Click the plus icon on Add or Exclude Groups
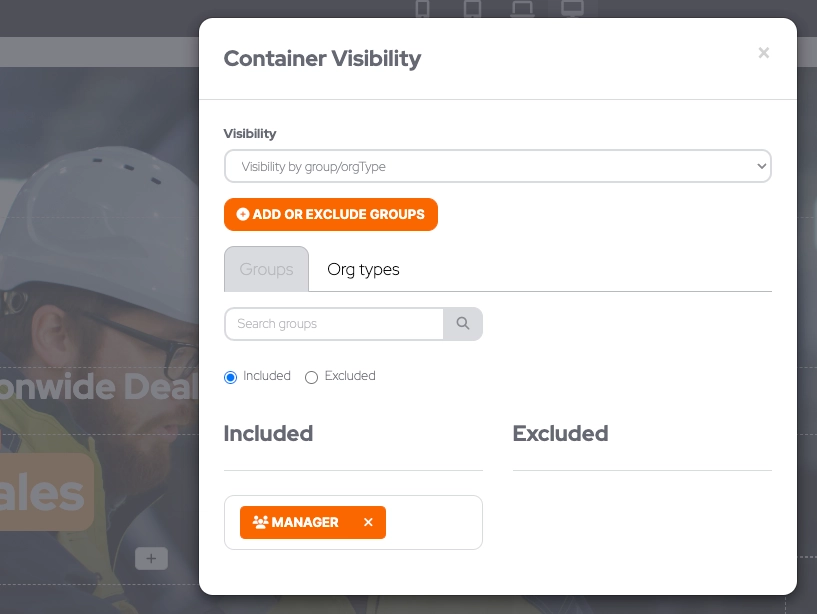Screen dimensions: 817x614 click(x=243, y=214)
